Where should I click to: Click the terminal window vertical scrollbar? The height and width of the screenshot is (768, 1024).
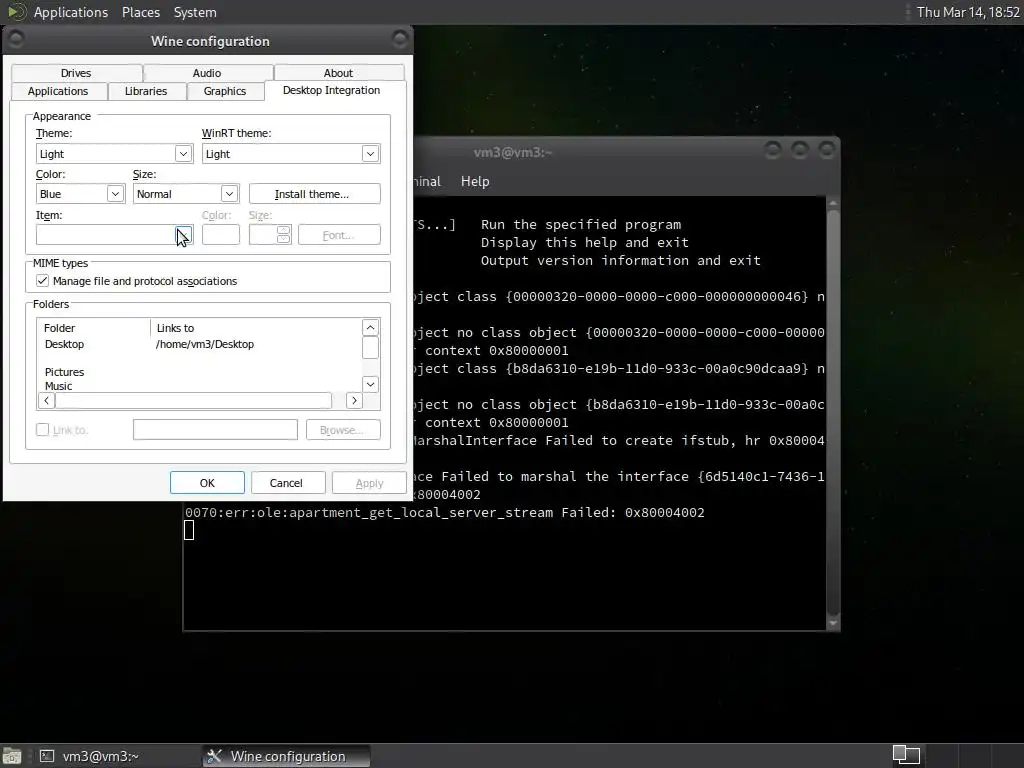(833, 413)
